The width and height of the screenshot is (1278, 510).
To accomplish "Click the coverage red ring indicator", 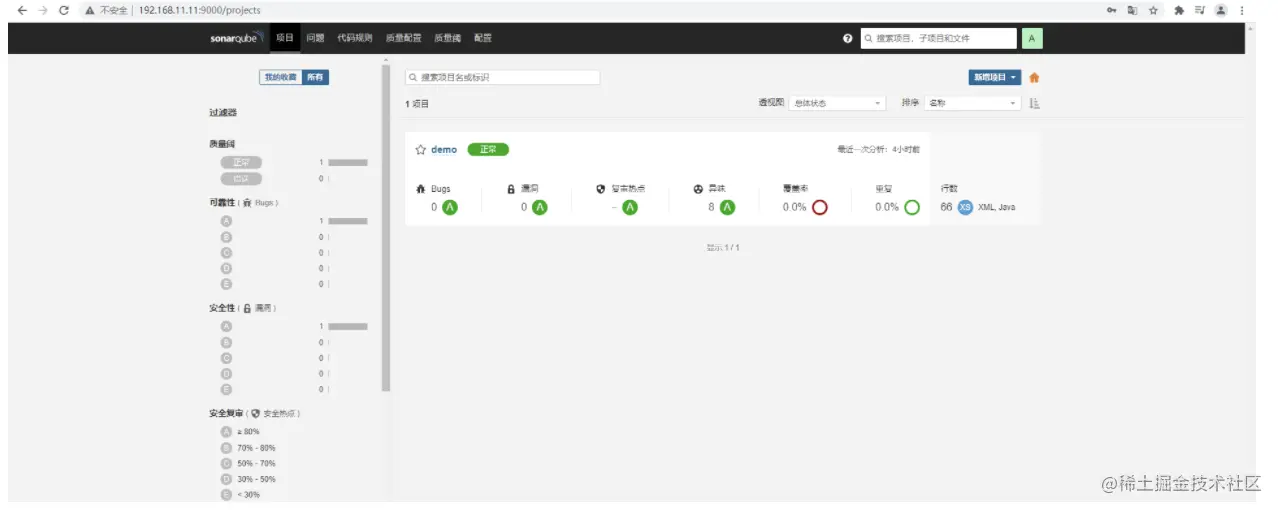I will click(820, 207).
